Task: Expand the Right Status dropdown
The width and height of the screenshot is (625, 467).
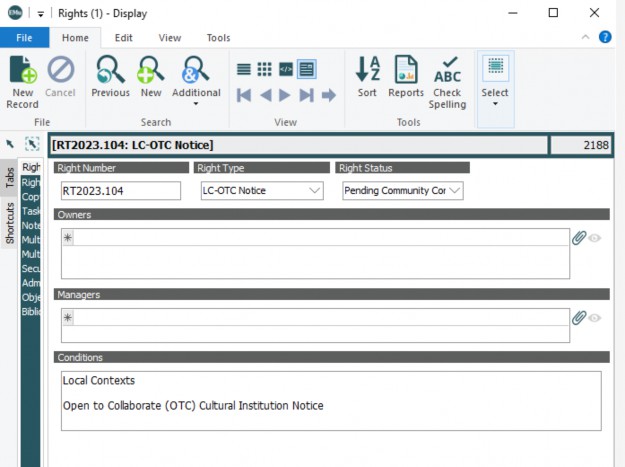Action: point(455,190)
